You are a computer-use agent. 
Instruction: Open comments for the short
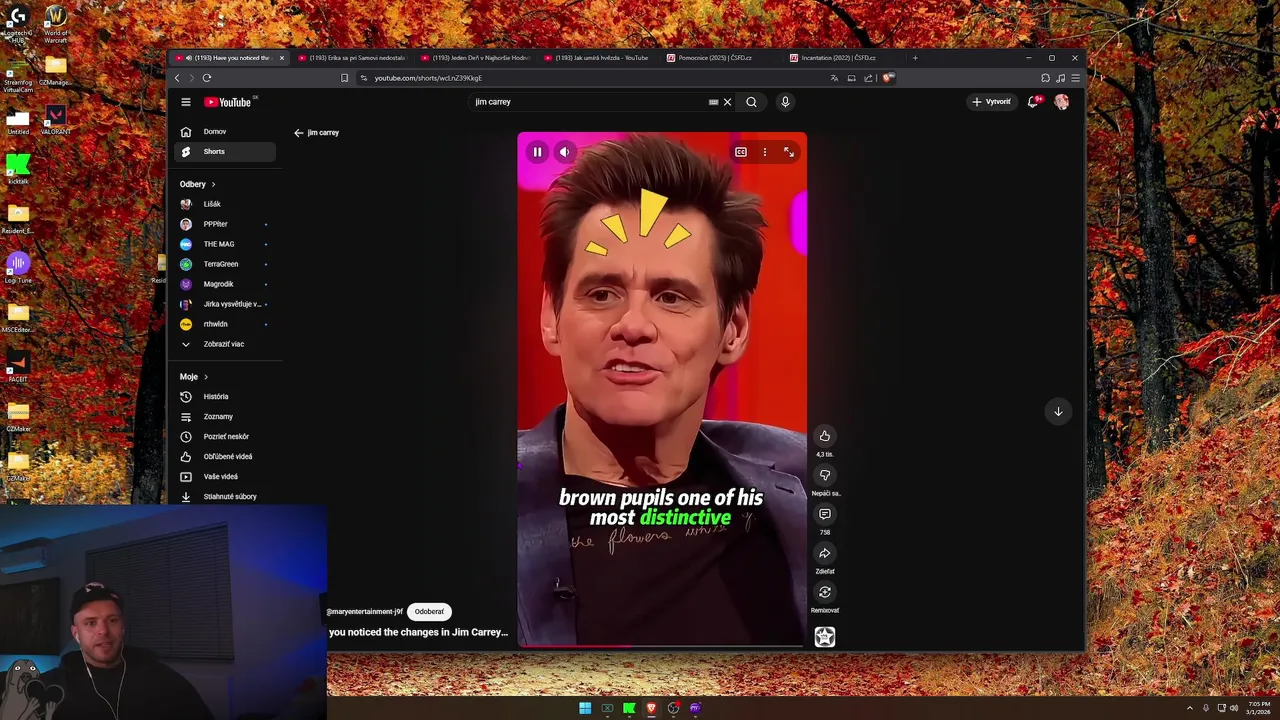[825, 514]
